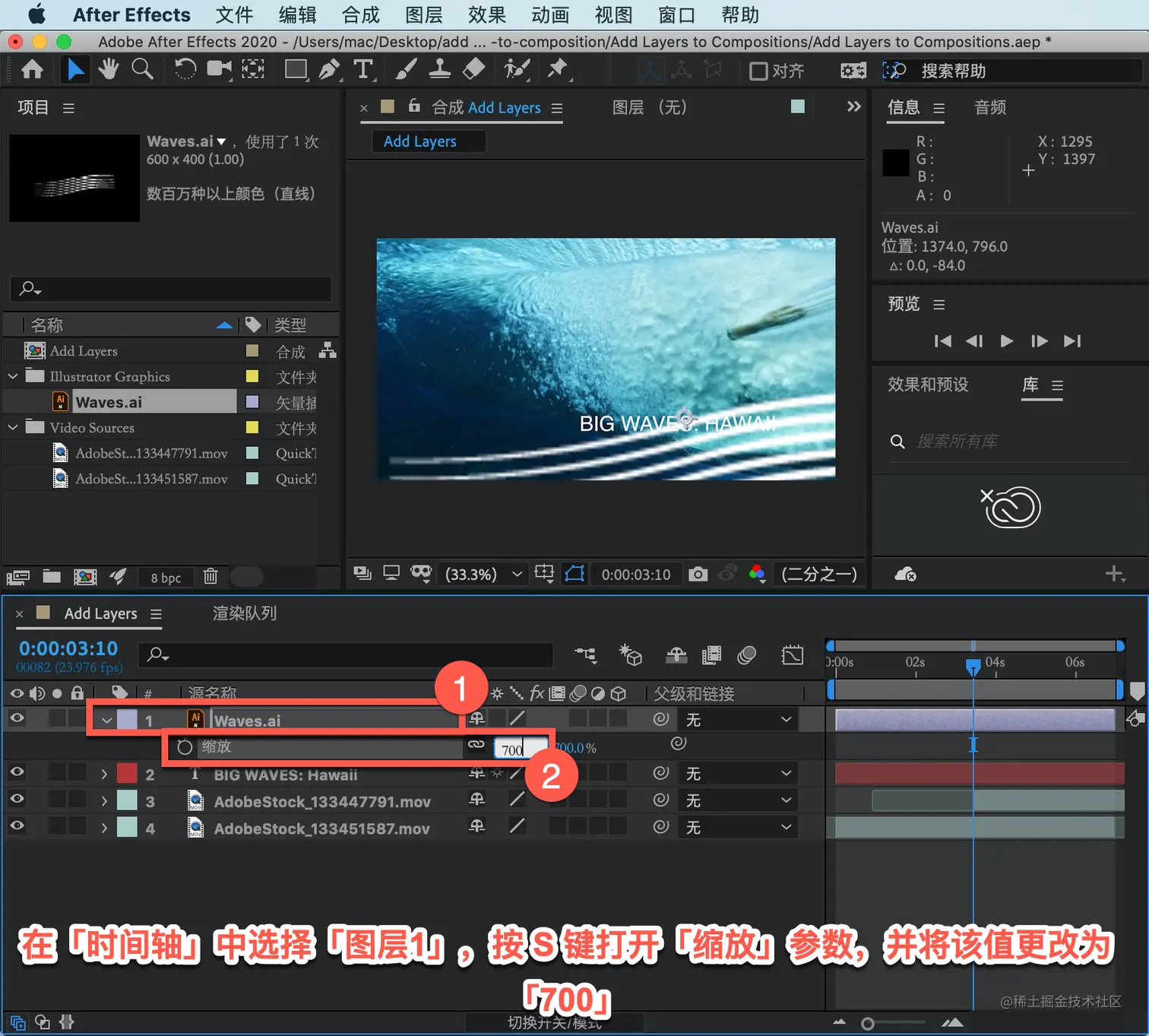Click the Waves.ai thumbnail preview

(x=74, y=179)
